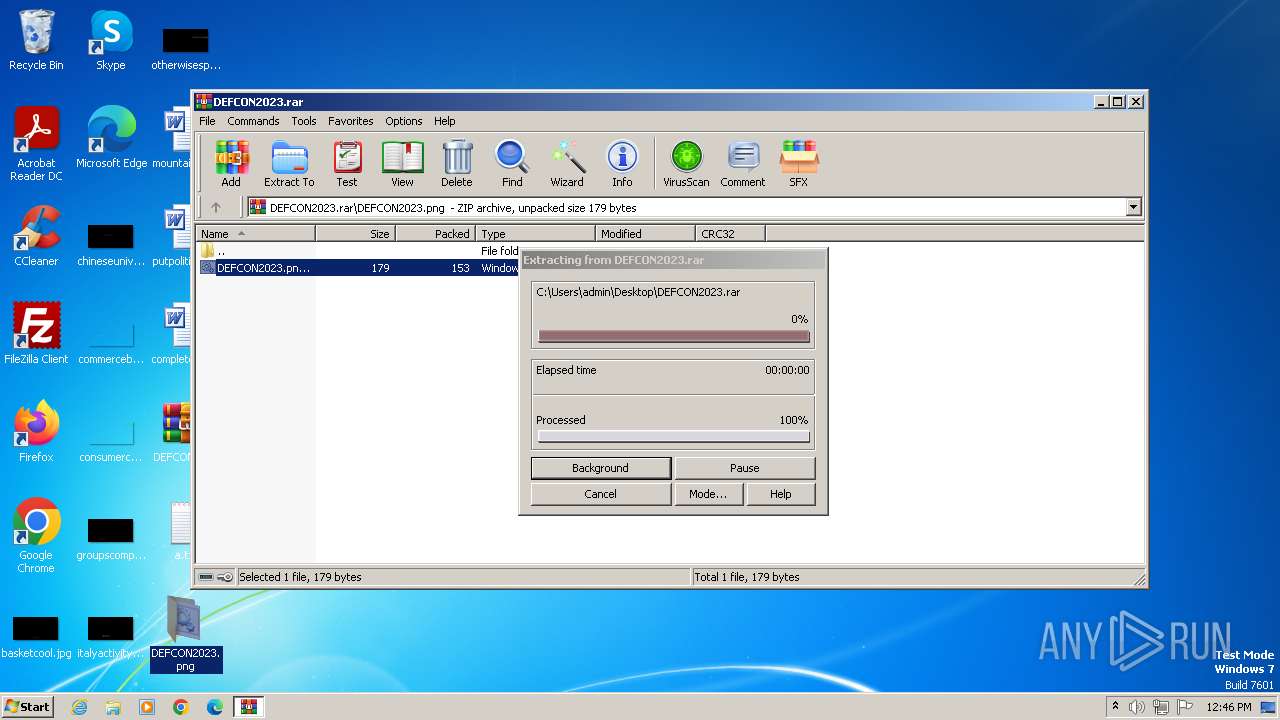Open Chrome from the taskbar
This screenshot has width=1280, height=720.
point(181,707)
